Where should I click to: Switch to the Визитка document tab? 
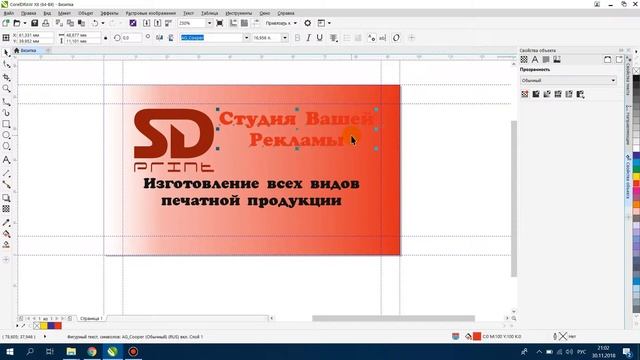28,51
